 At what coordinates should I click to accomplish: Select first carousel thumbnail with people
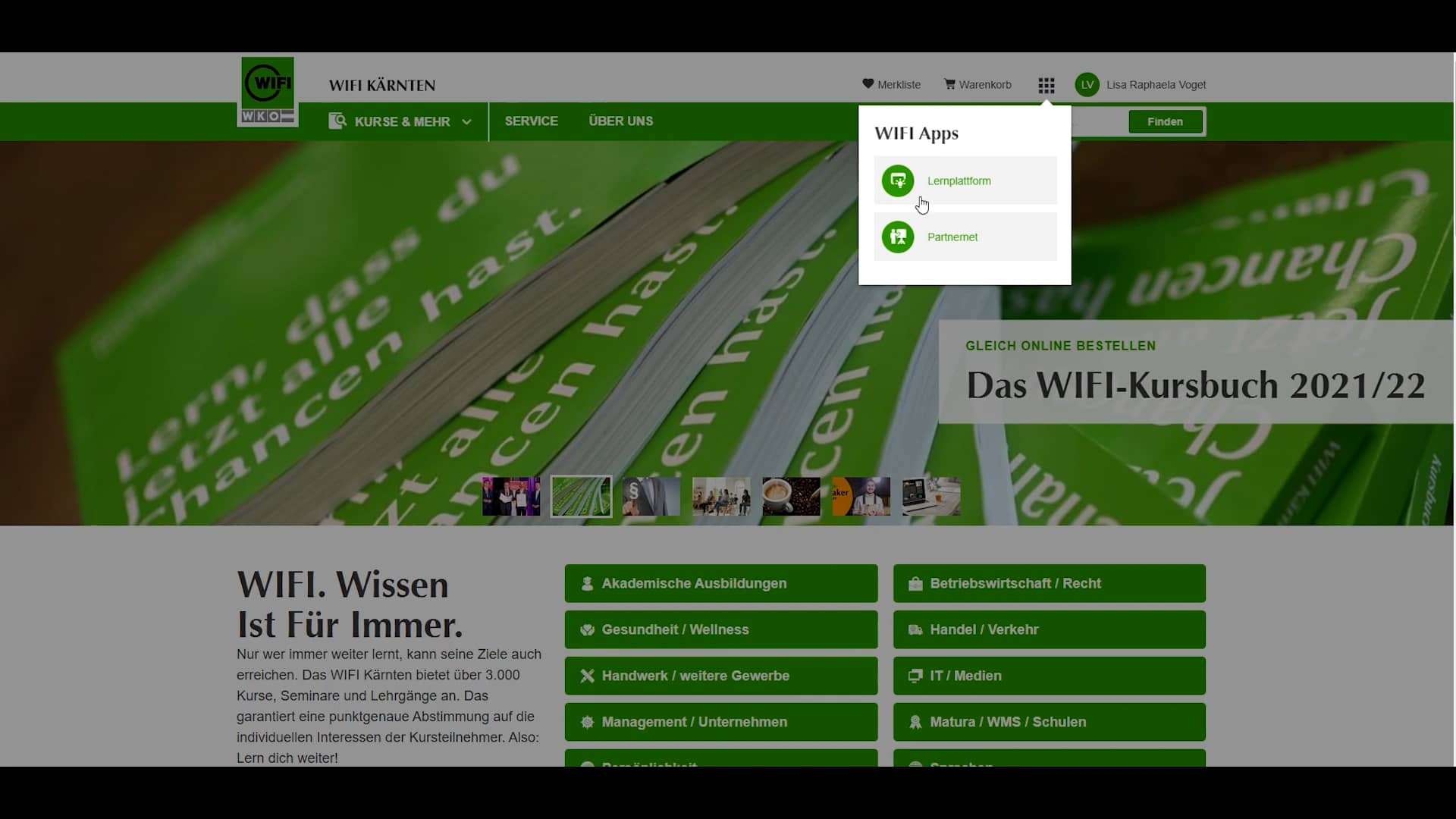(x=511, y=497)
